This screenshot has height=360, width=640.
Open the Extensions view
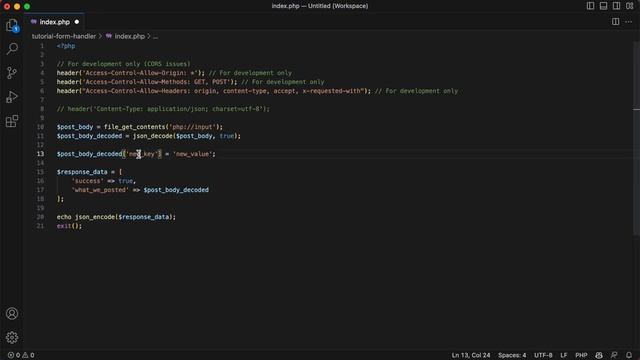[x=12, y=121]
